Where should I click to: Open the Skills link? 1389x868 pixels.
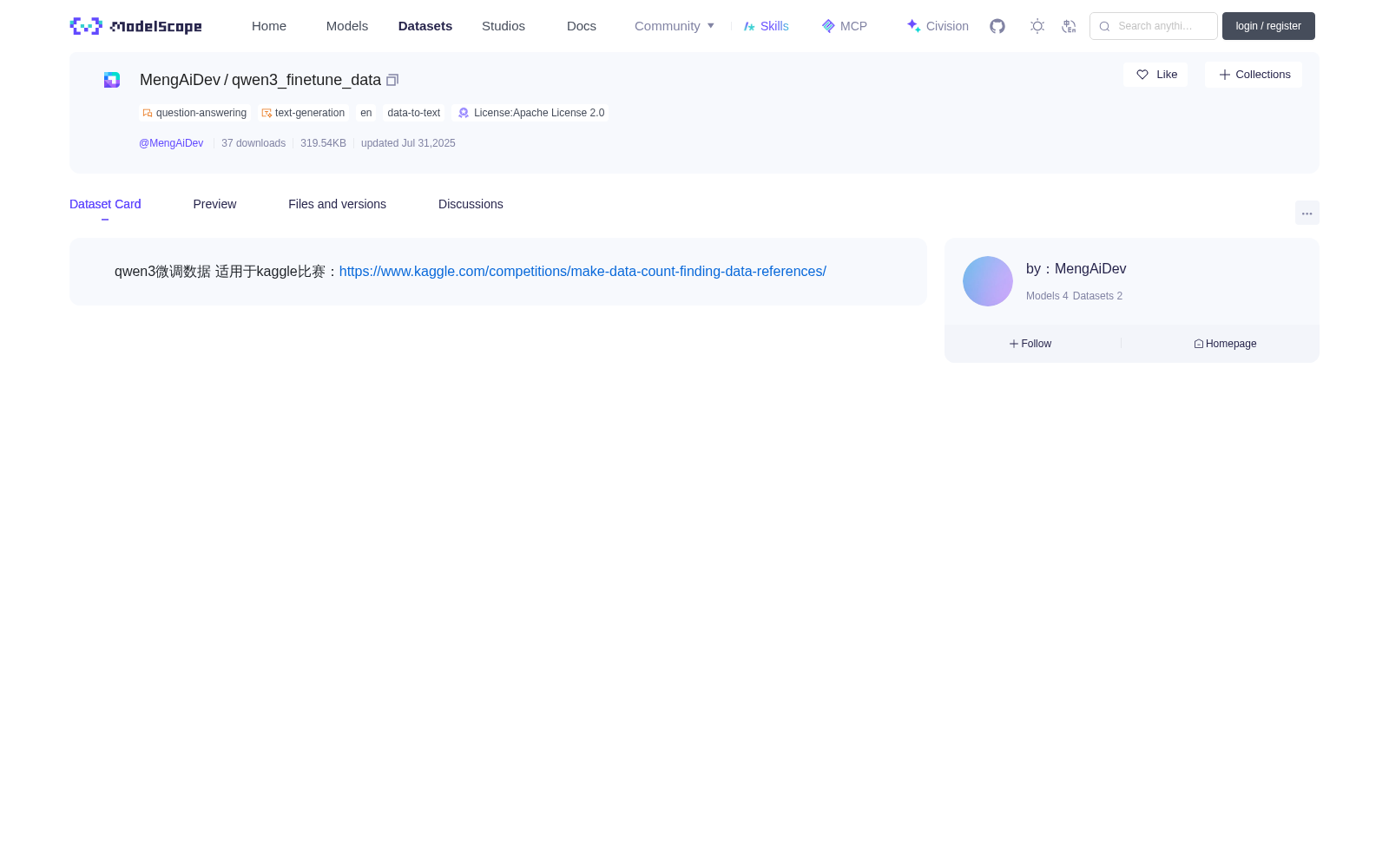pos(767,26)
